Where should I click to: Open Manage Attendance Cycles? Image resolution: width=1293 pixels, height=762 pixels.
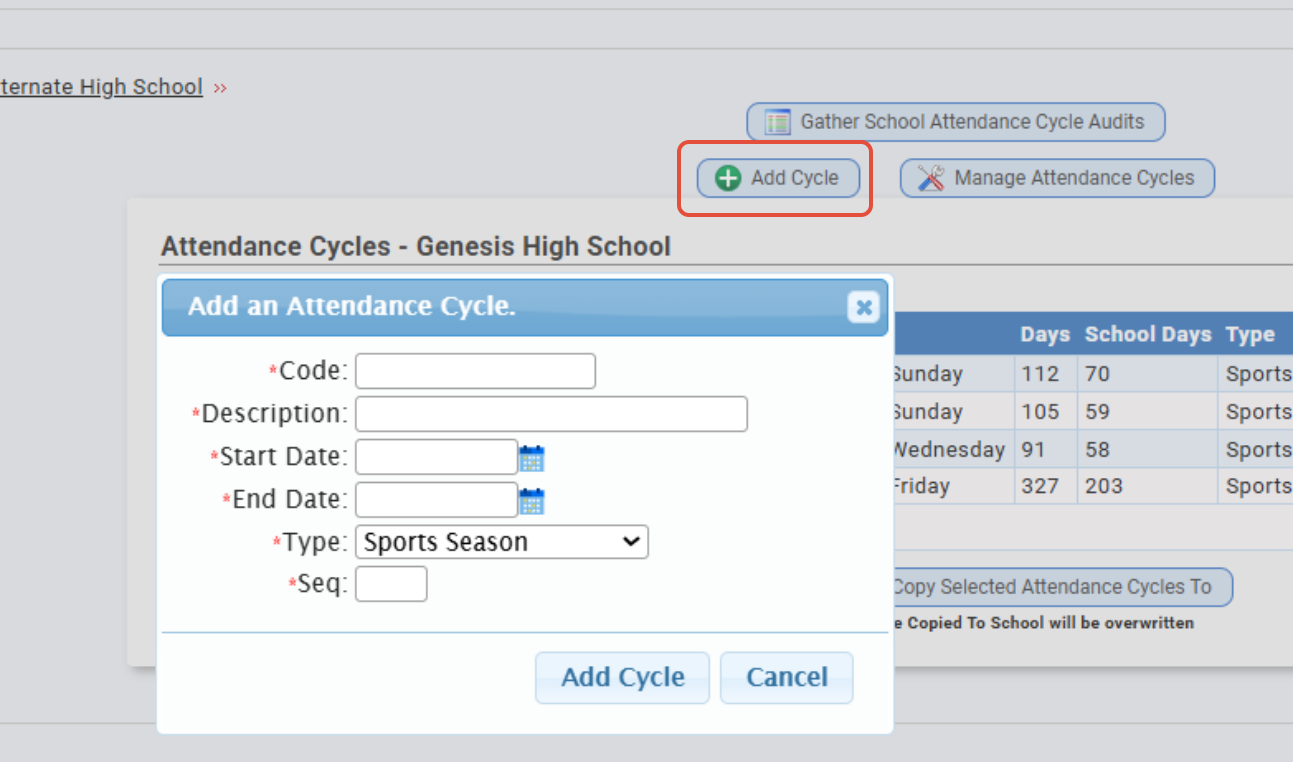[1057, 178]
